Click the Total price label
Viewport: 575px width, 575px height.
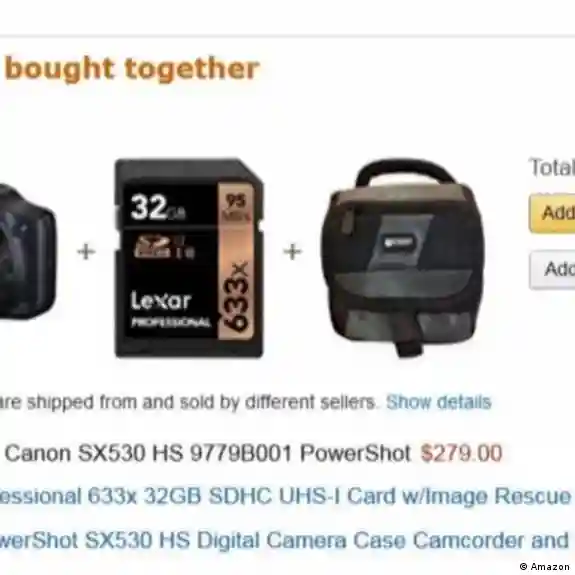pos(552,167)
